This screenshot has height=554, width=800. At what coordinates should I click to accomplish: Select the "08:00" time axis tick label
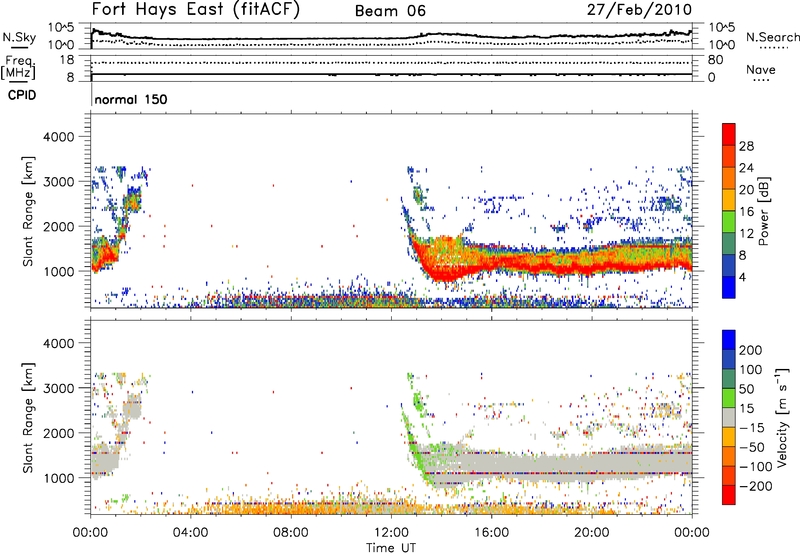tap(291, 533)
